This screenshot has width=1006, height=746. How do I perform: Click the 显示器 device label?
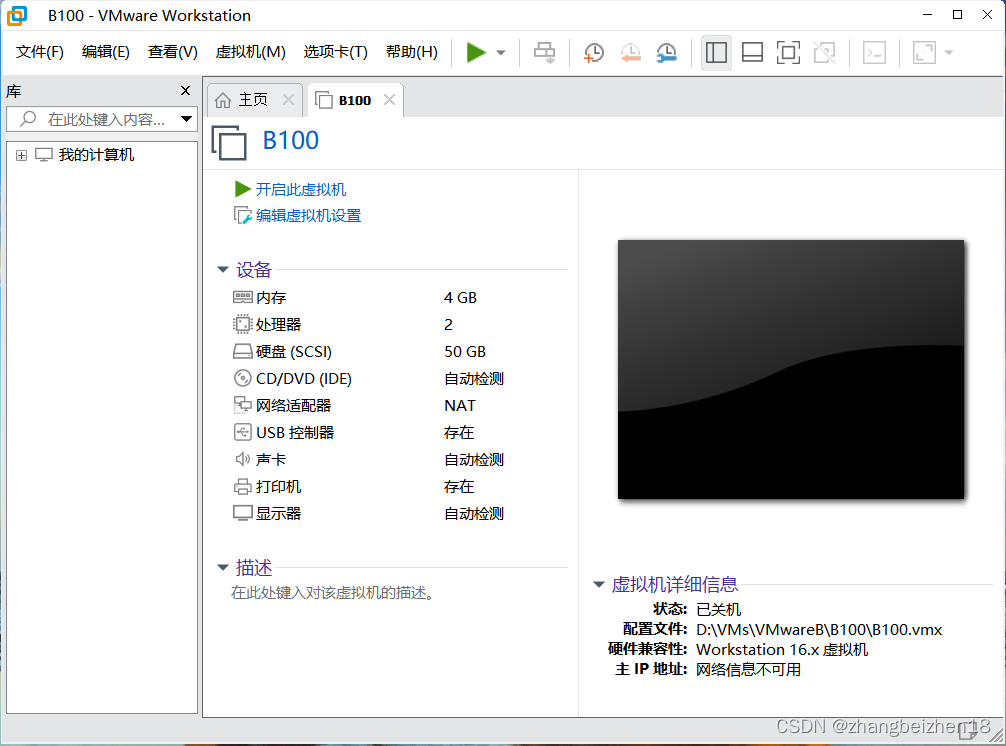[278, 513]
